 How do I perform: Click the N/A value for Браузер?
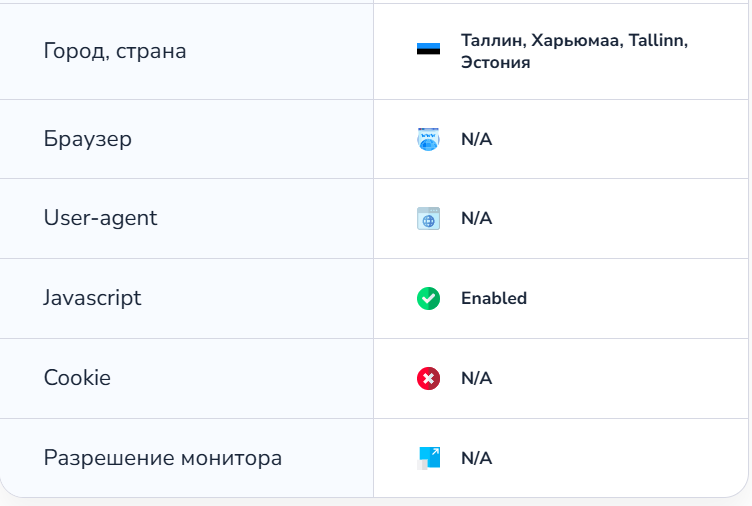(477, 139)
